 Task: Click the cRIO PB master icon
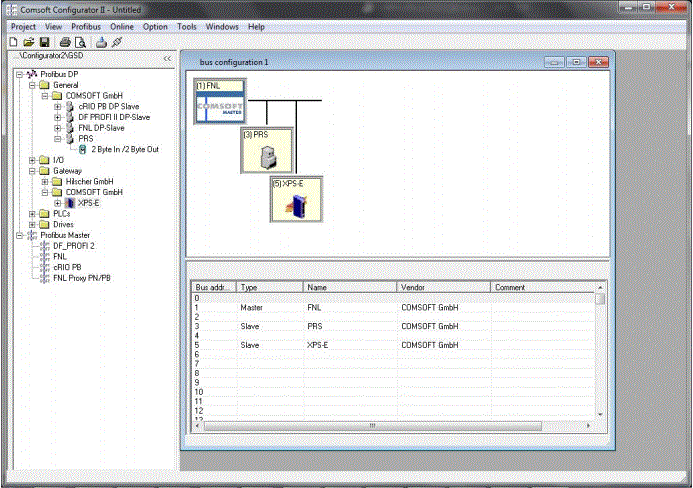coord(45,267)
